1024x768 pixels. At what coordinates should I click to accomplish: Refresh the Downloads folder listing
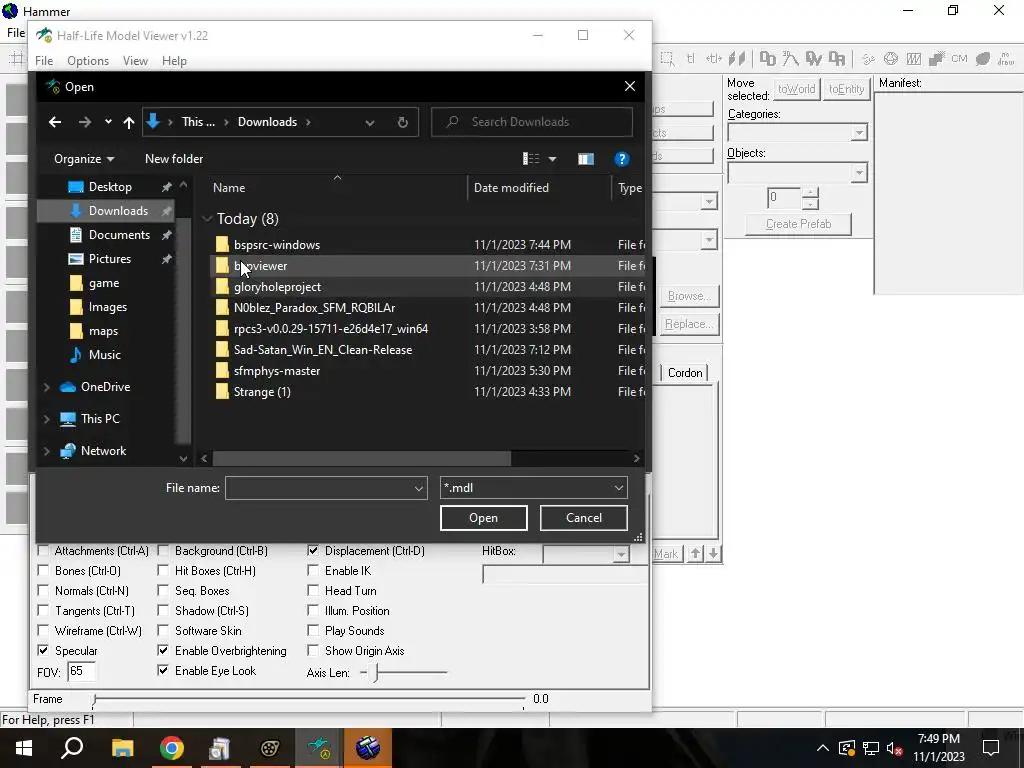(x=403, y=122)
